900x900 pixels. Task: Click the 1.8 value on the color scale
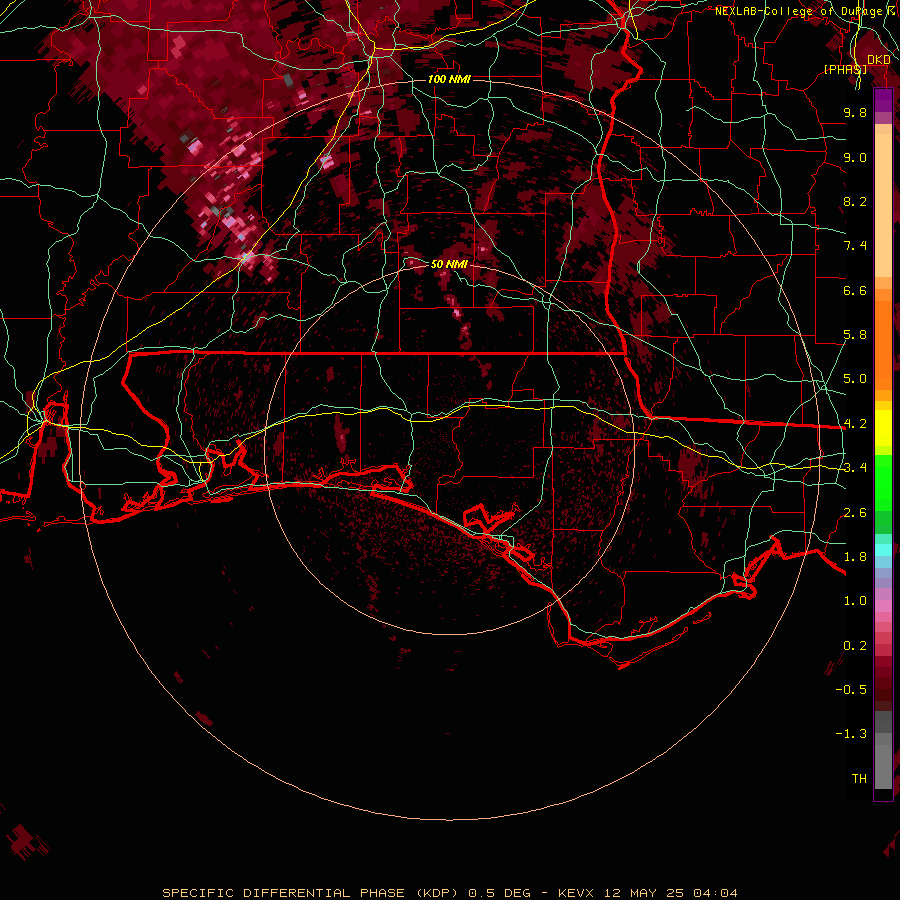pos(855,557)
